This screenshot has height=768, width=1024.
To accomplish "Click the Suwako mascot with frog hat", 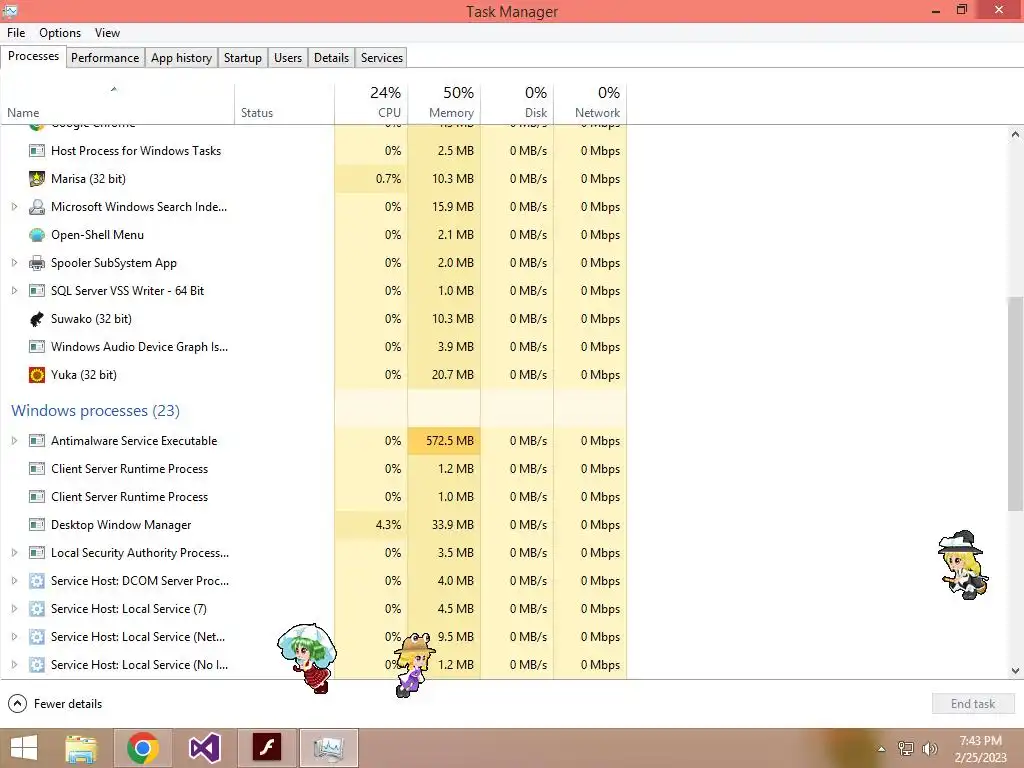I will click(x=415, y=664).
